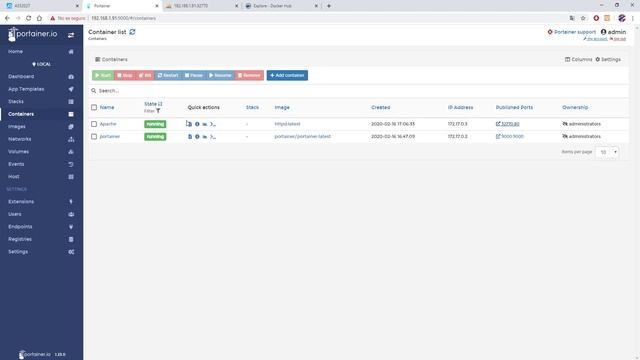Screen dimensions: 640x360
Task: Switch to the Explore Docker Hub browser tab
Action: (281, 6)
